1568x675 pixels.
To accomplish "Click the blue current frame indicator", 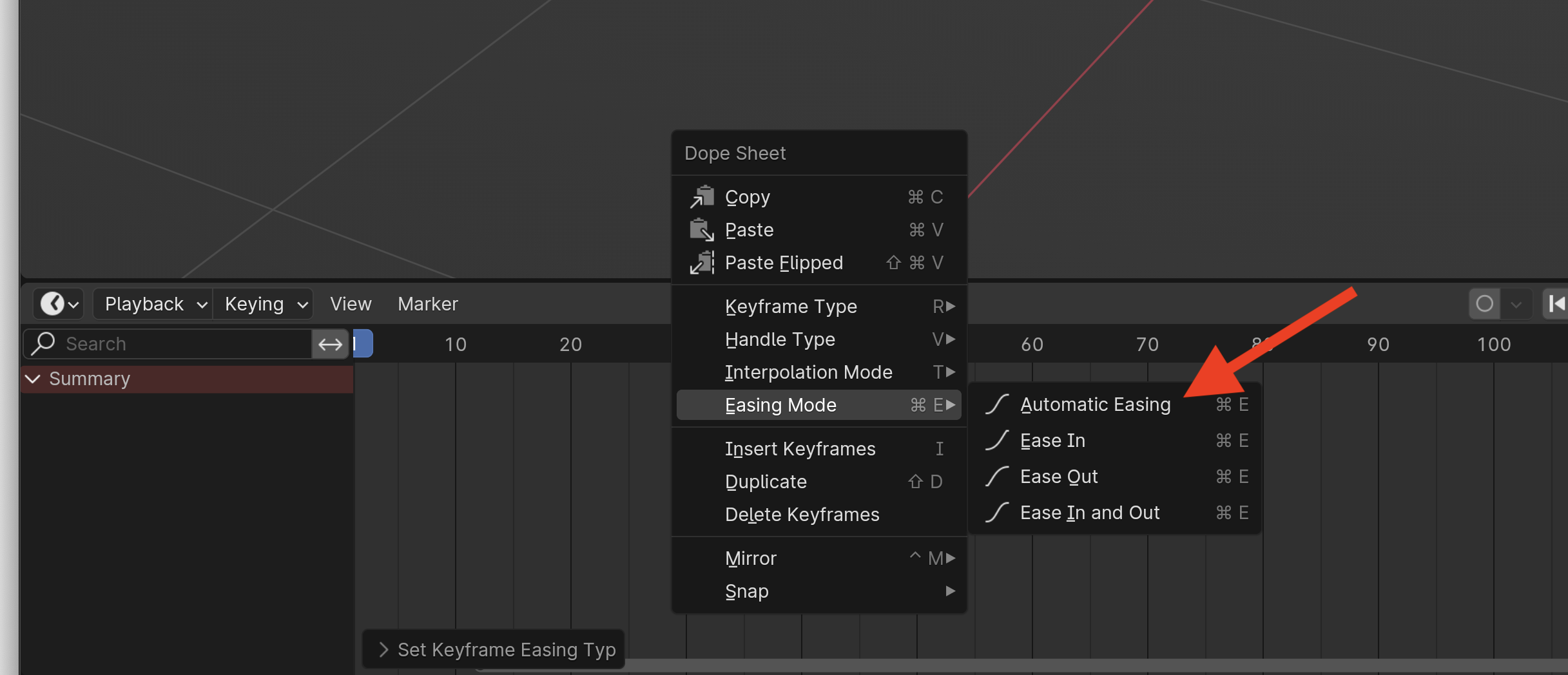I will pyautogui.click(x=363, y=344).
